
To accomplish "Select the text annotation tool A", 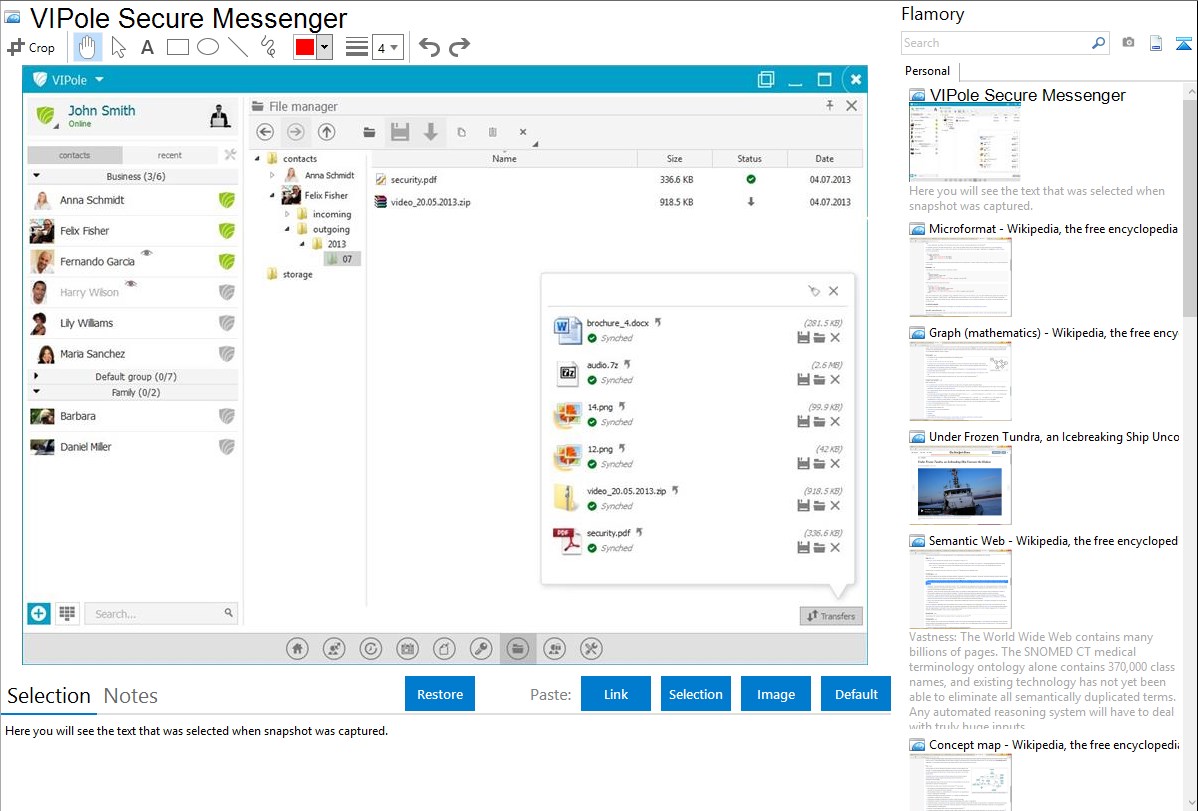I will coord(147,47).
